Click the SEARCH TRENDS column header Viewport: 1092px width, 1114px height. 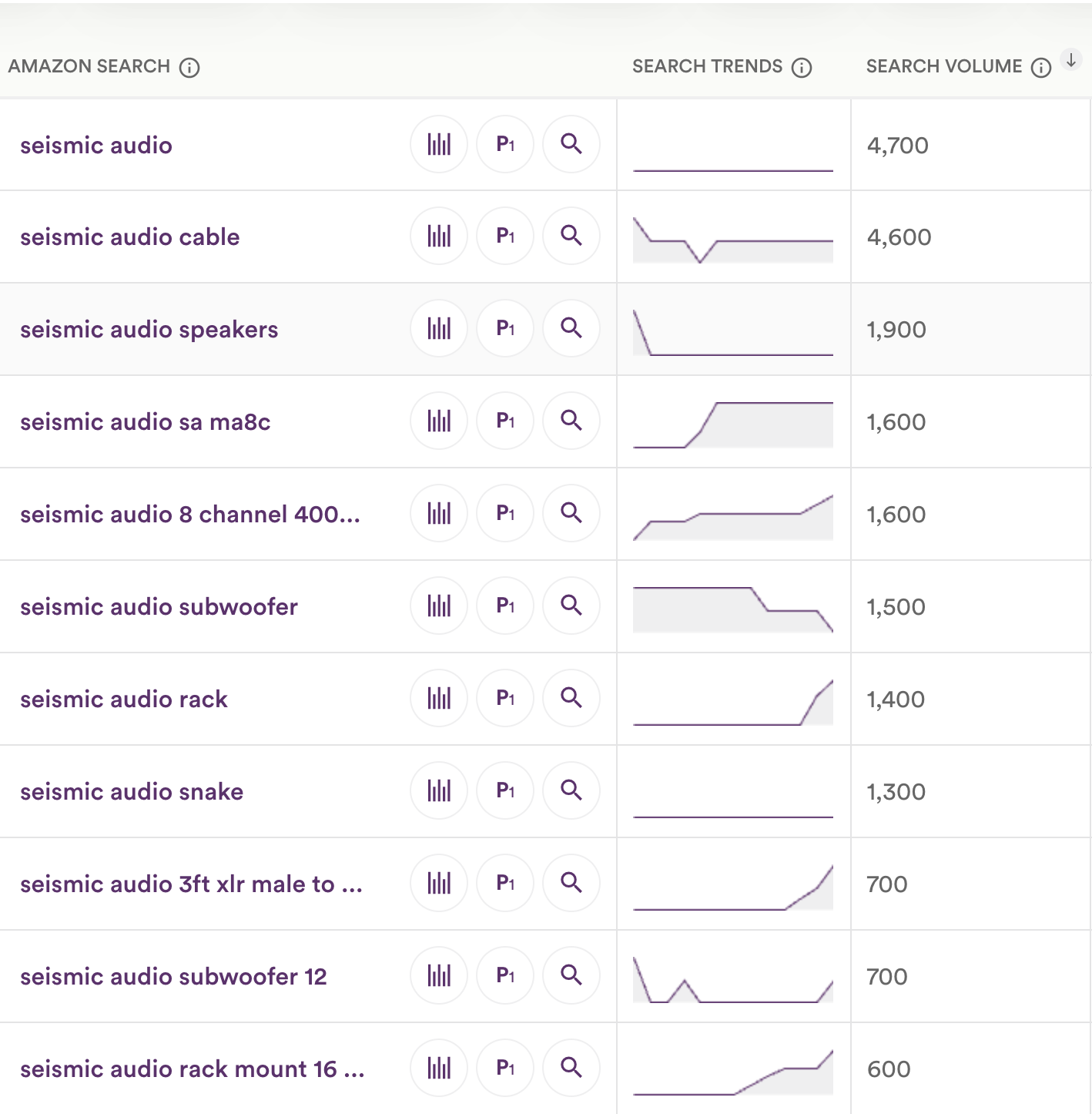(707, 66)
